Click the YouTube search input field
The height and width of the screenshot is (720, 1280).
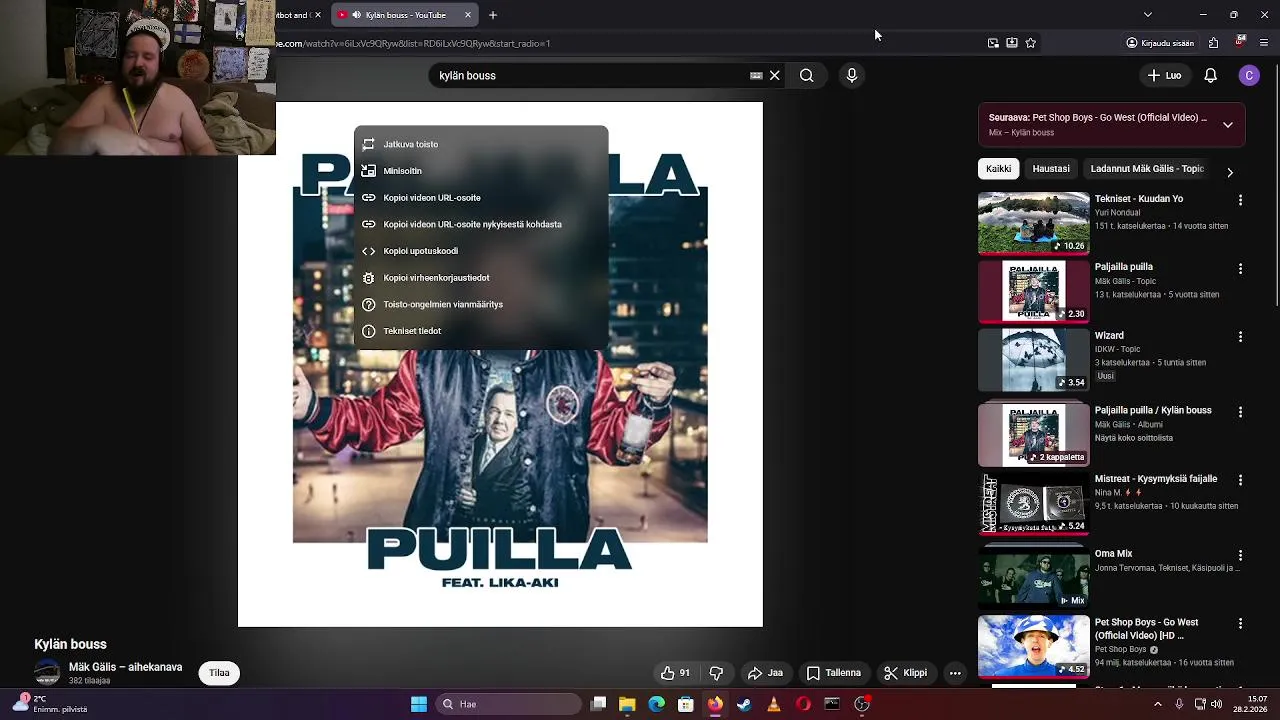pyautogui.click(x=590, y=75)
